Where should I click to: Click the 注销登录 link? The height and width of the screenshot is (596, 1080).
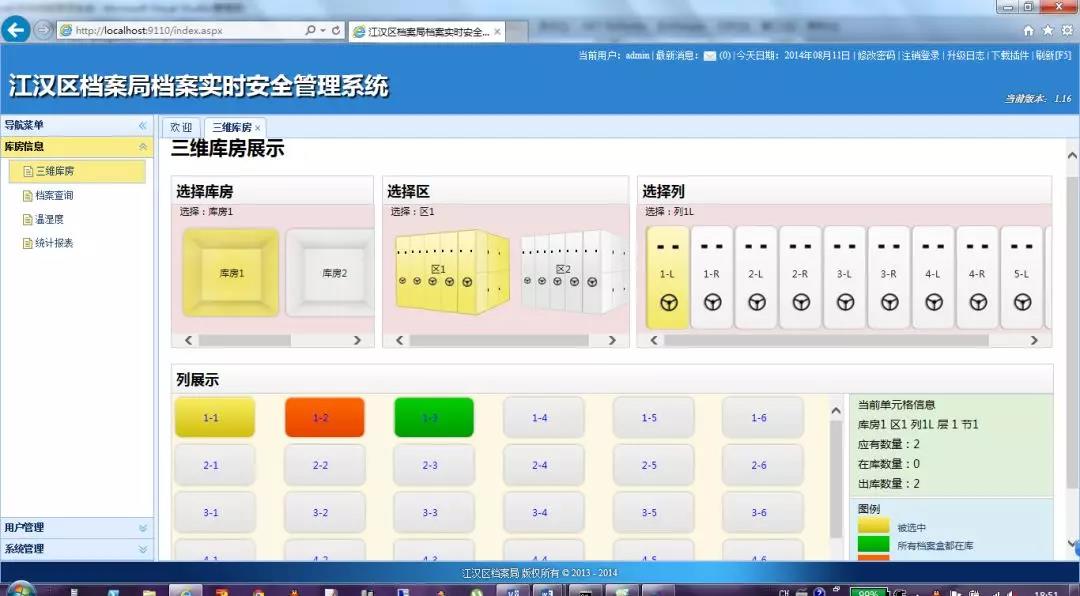920,56
